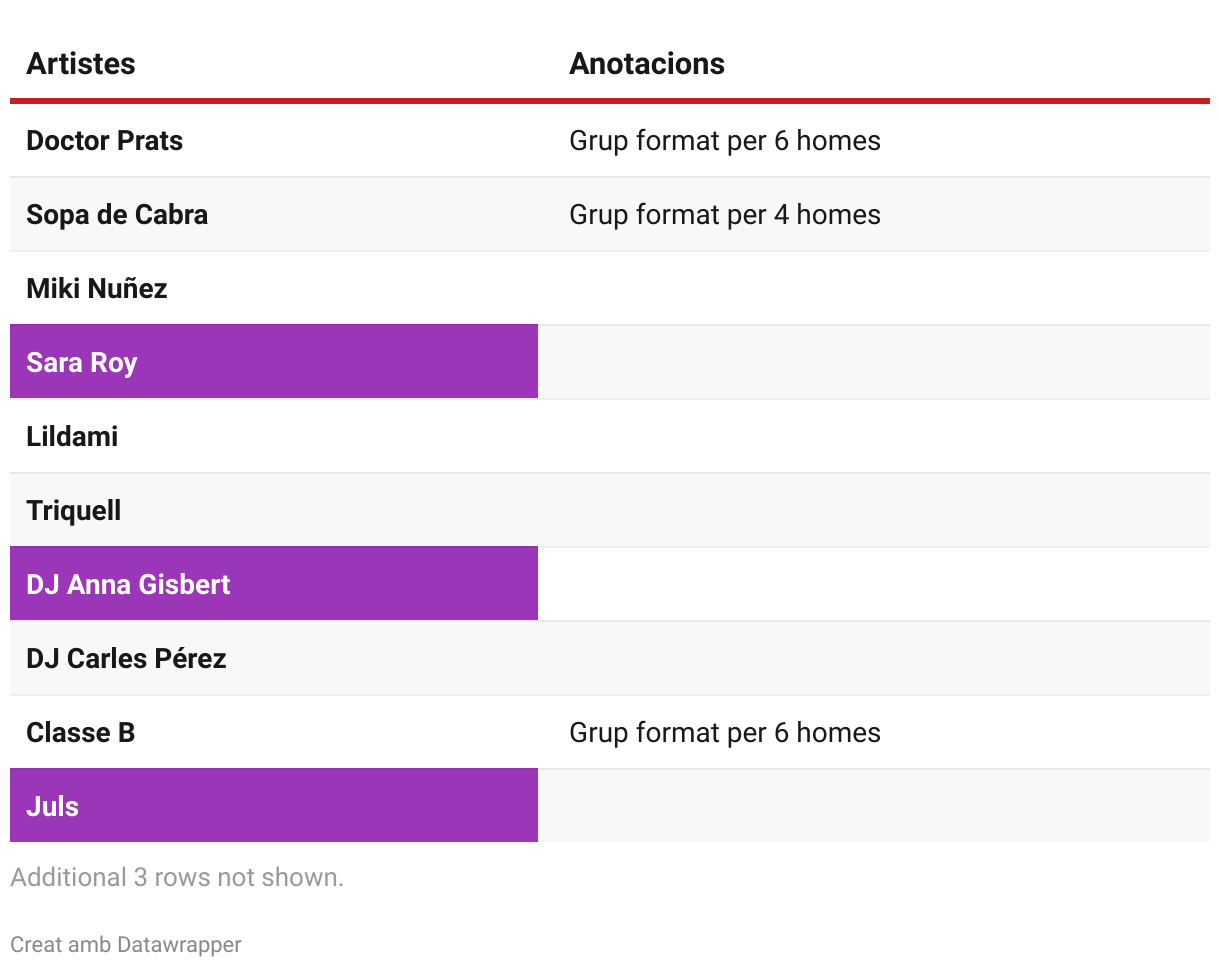Select the Lildami artist row
This screenshot has width=1220, height=968.
72,437
